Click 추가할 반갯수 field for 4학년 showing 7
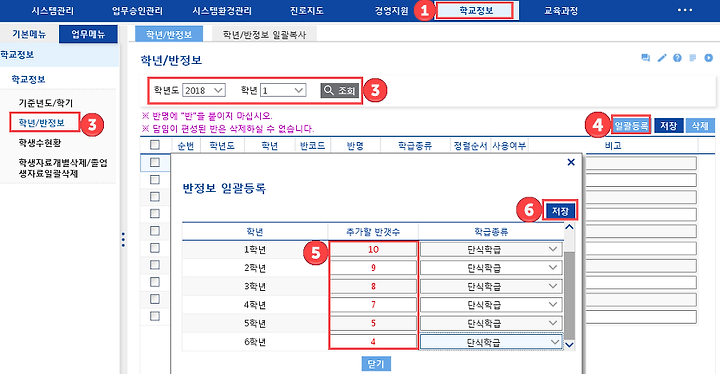The image size is (720, 374). click(x=373, y=305)
